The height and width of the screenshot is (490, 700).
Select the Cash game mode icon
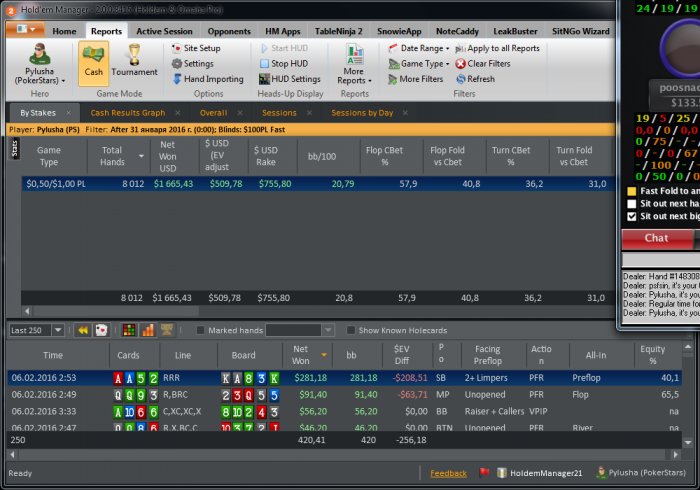tap(93, 61)
